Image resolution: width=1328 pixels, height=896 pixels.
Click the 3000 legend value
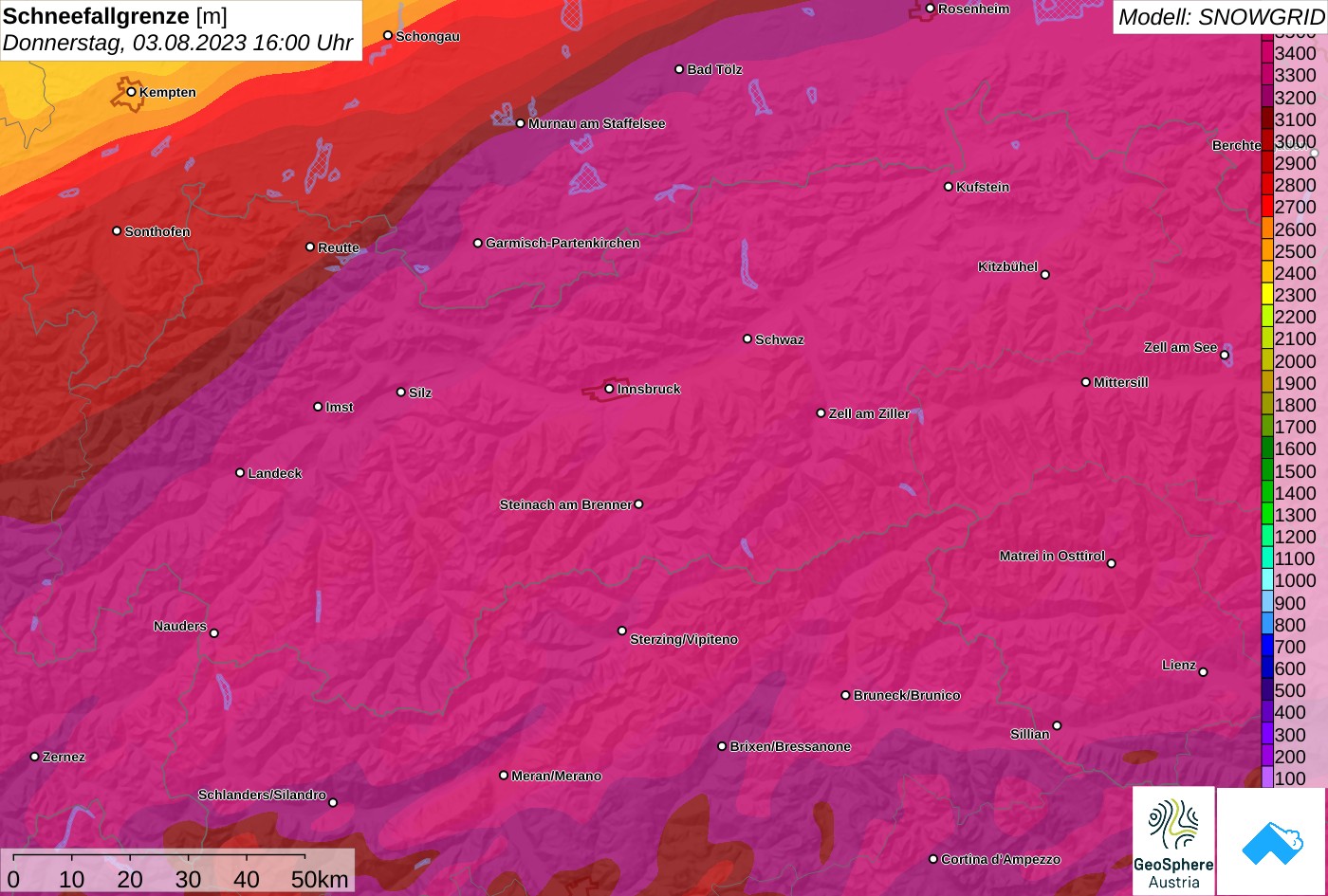click(x=1295, y=141)
